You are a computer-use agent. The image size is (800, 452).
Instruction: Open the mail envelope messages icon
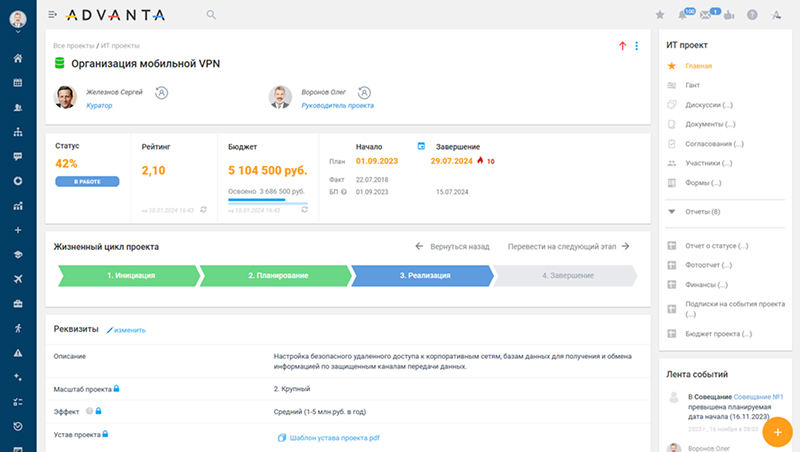(x=706, y=15)
